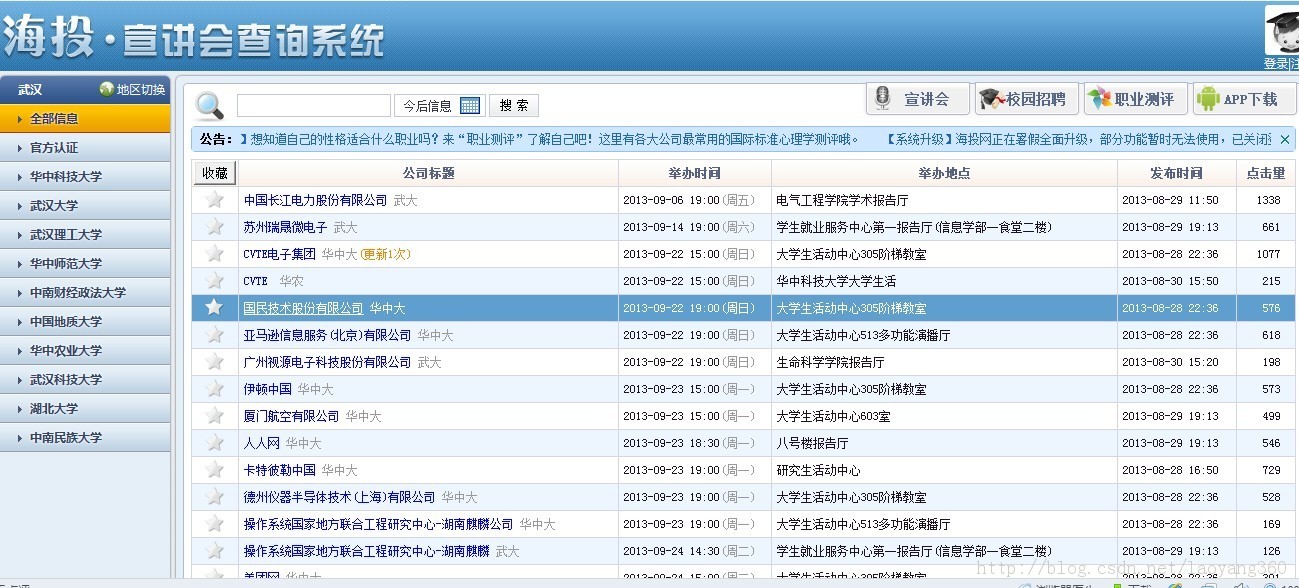Viewport: 1299px width, 588px height.
Task: Star the CVTE 华农 row
Action: [x=214, y=280]
